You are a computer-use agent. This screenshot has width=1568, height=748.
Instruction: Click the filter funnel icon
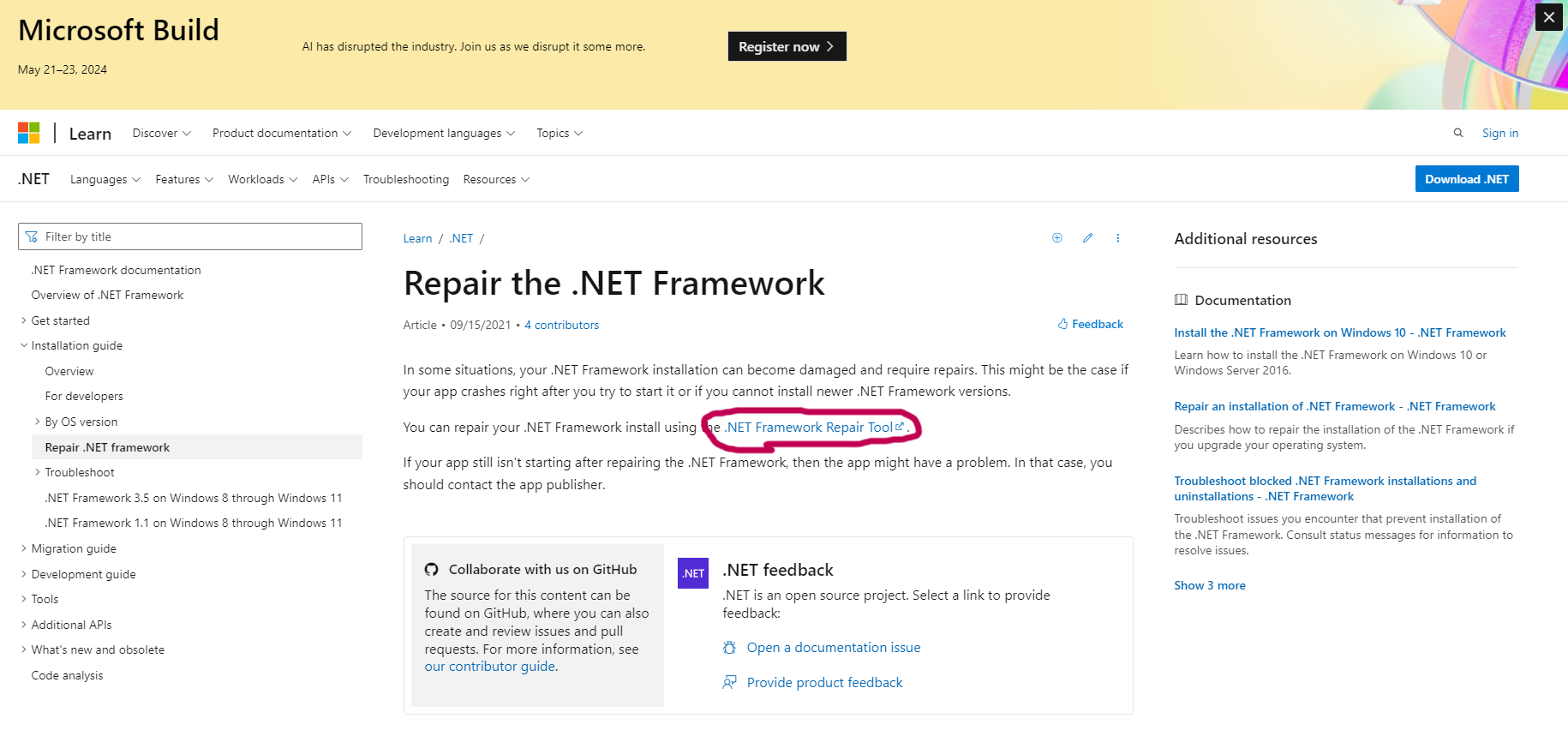32,236
